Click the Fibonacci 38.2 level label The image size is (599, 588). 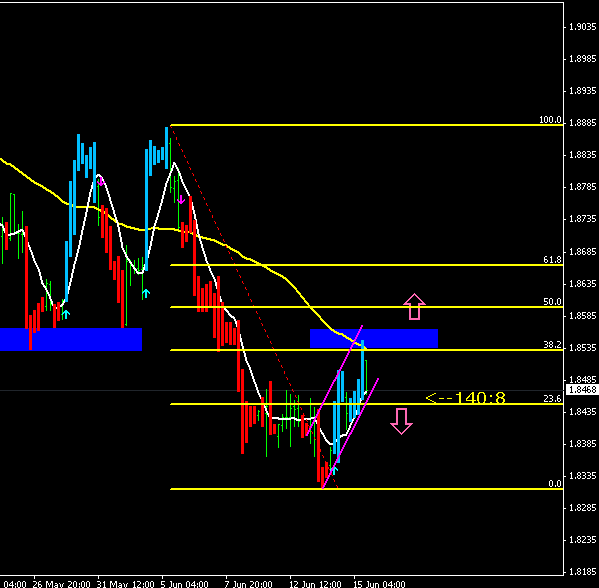(552, 345)
